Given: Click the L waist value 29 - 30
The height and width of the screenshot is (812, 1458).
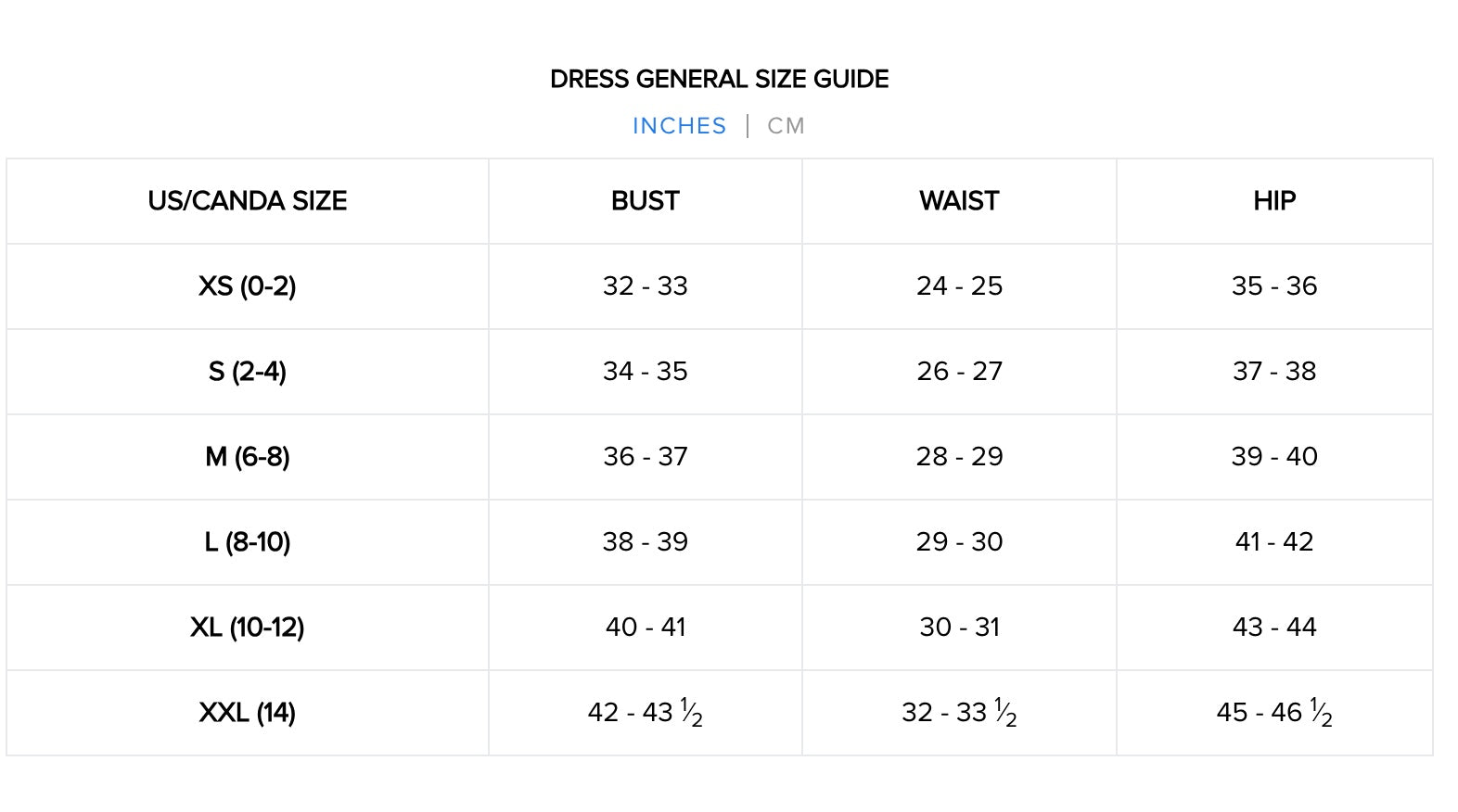Looking at the screenshot, I should coord(959,542).
